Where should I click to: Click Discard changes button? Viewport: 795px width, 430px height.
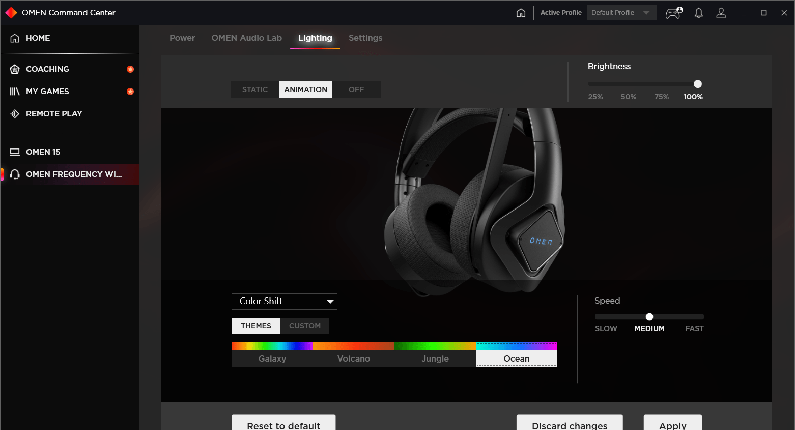point(569,423)
